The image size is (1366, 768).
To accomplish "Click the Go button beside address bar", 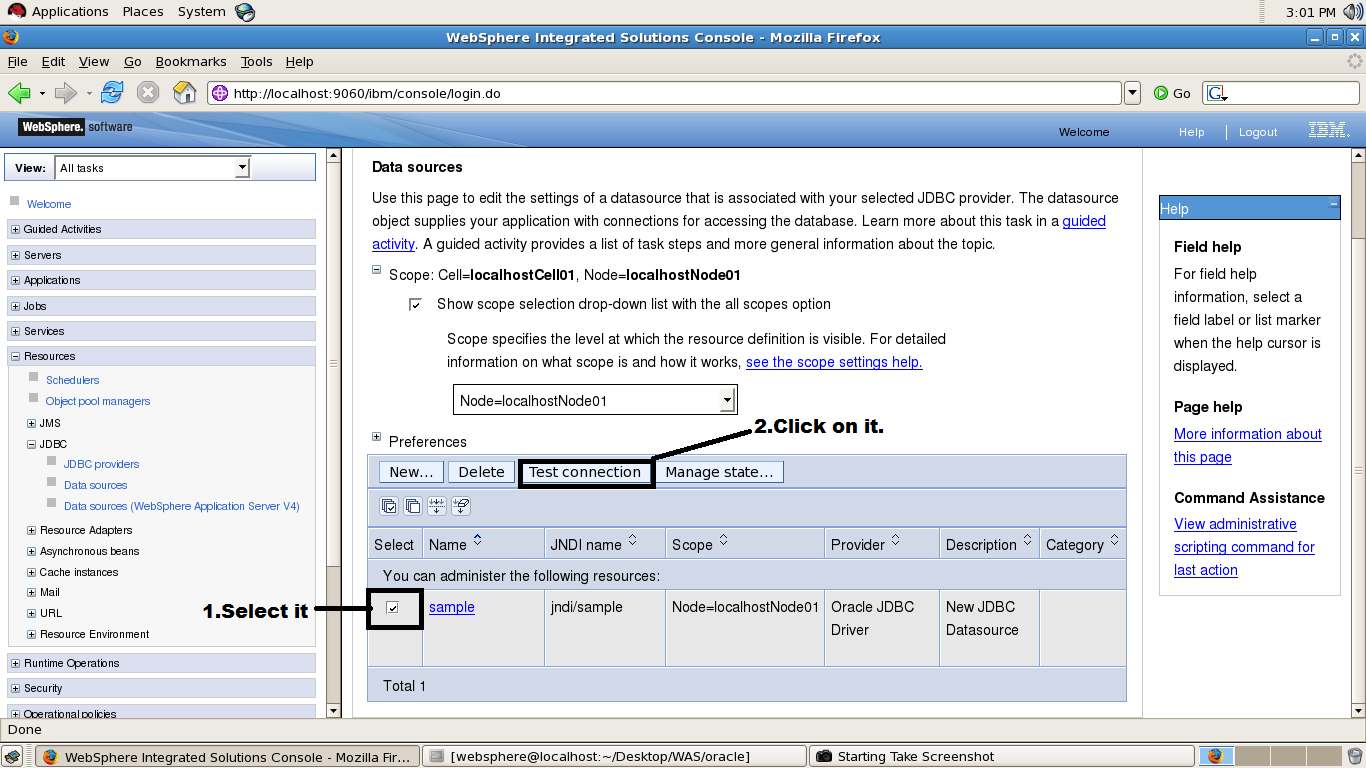I will click(x=1172, y=93).
